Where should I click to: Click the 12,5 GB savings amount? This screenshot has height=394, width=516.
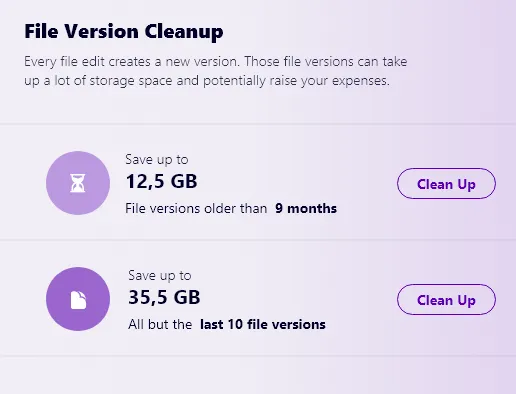coord(161,182)
